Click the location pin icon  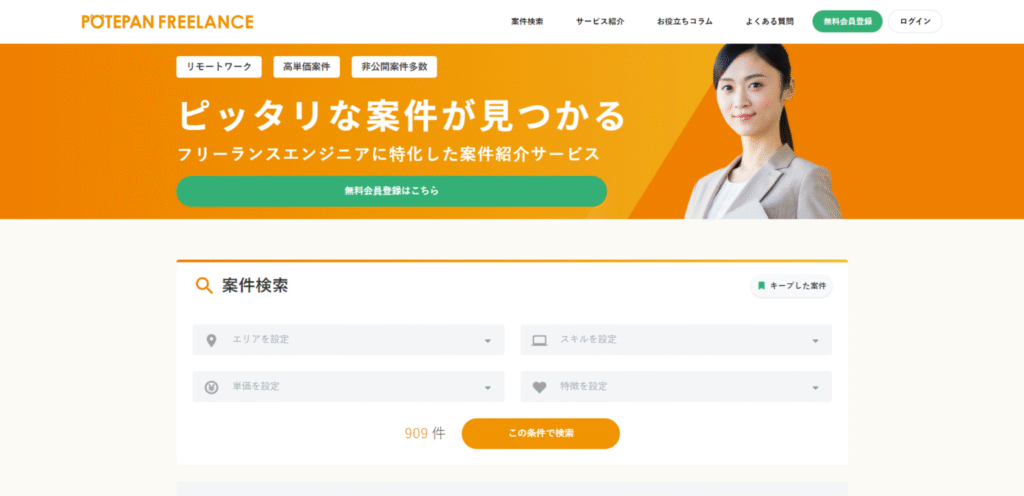211,341
